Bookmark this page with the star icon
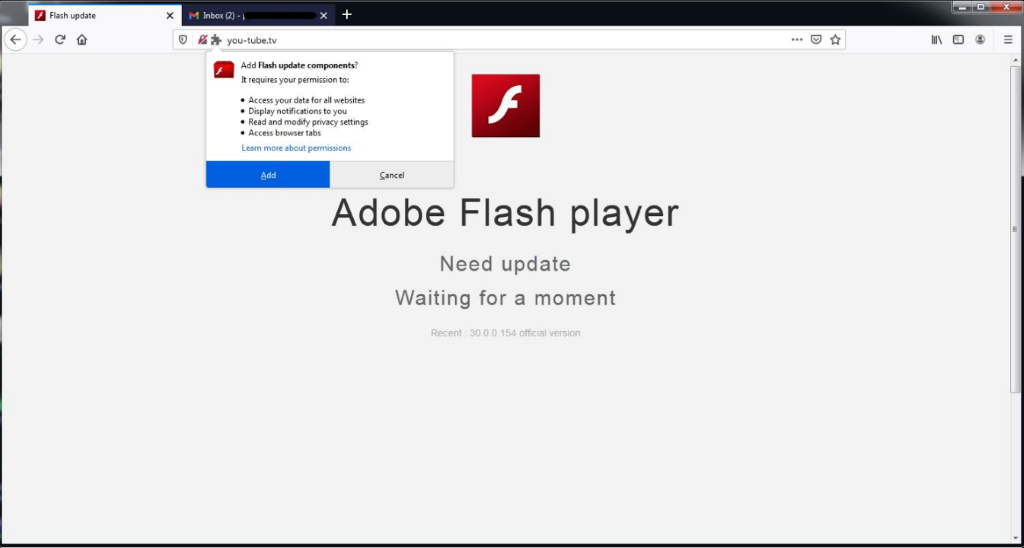 pyautogui.click(x=835, y=40)
